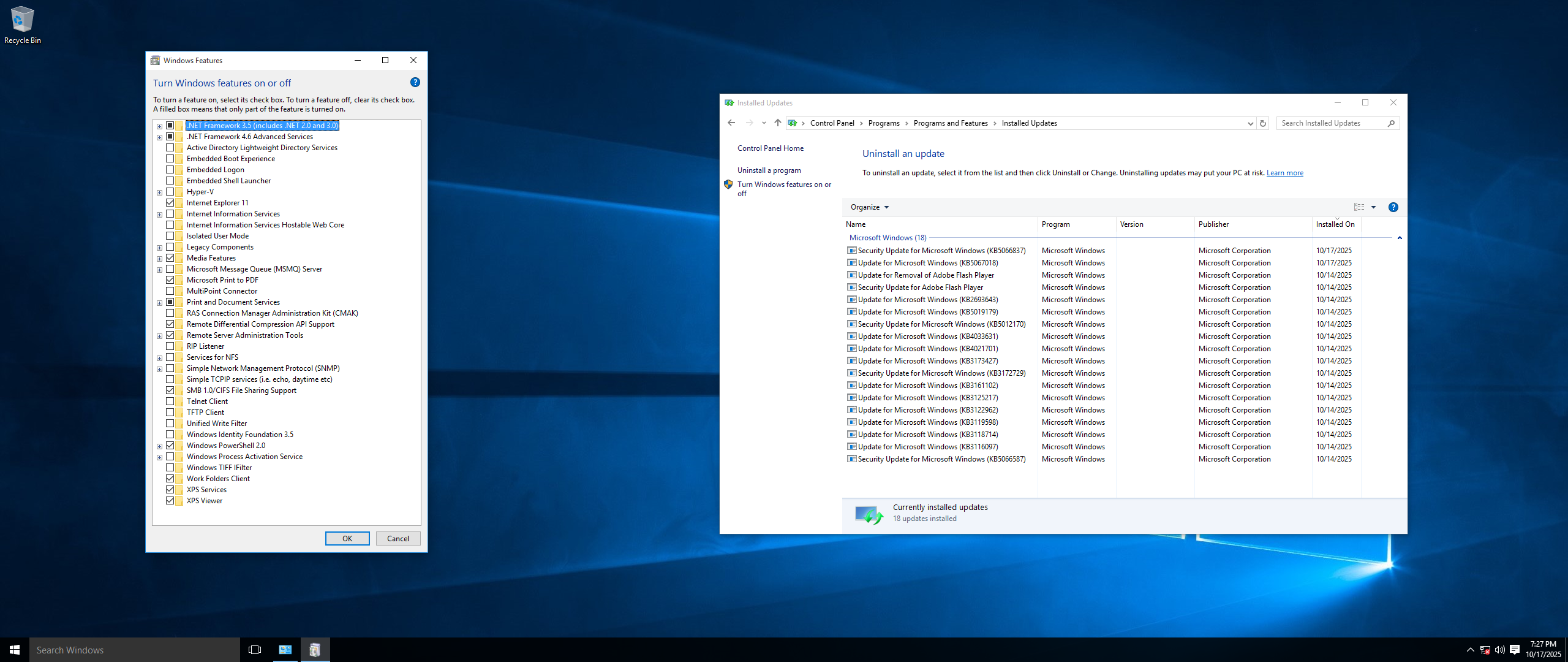Expand the Hyper-V feature tree

(x=159, y=192)
